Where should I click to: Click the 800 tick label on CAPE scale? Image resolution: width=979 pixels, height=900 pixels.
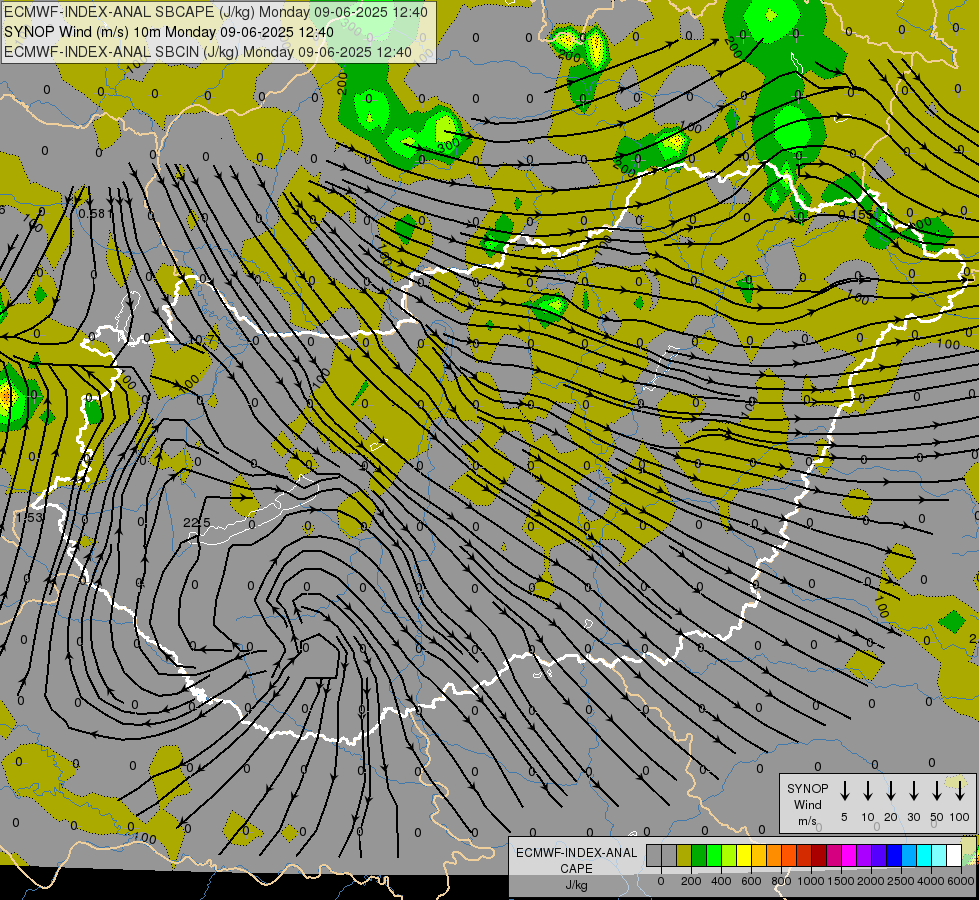pyautogui.click(x=781, y=881)
